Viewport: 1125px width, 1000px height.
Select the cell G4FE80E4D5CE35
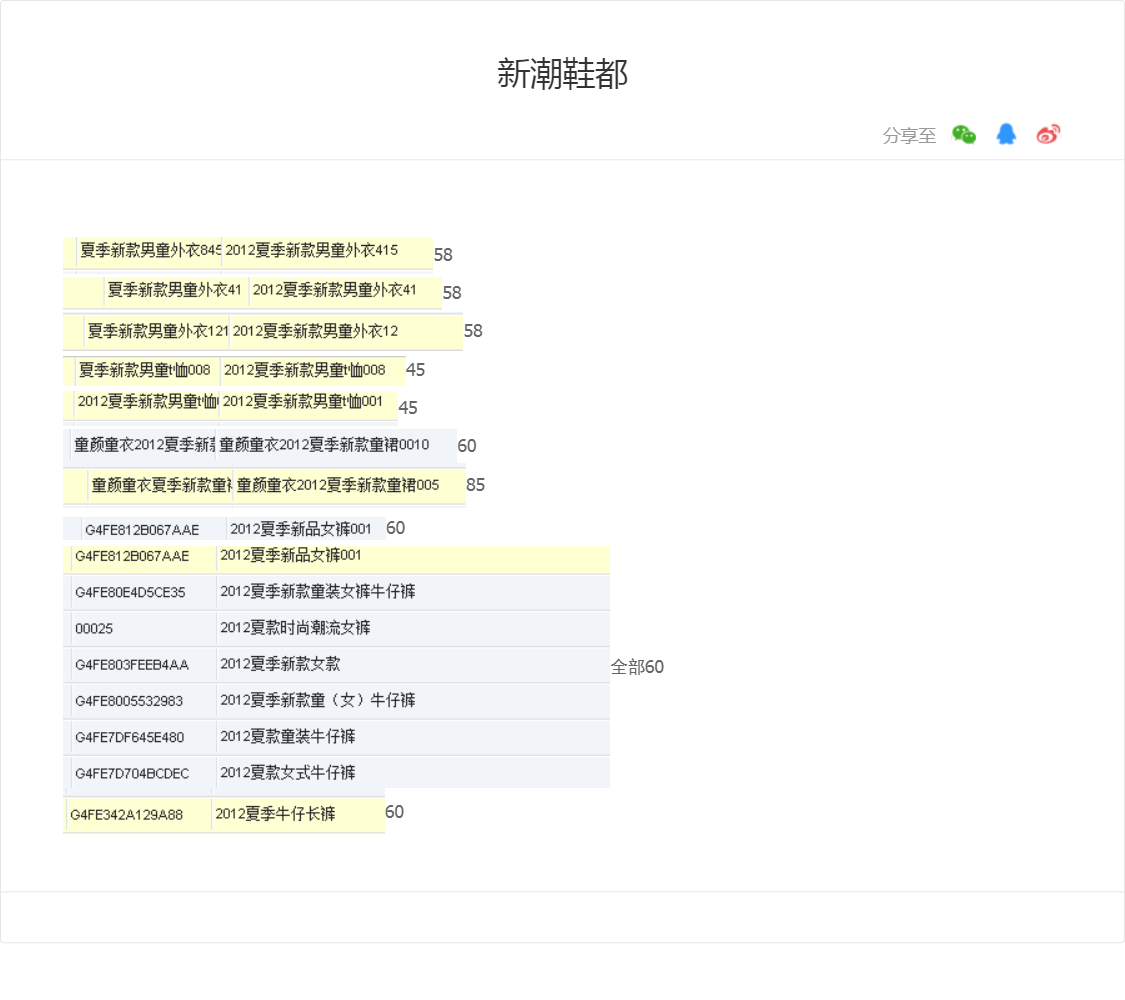click(130, 593)
